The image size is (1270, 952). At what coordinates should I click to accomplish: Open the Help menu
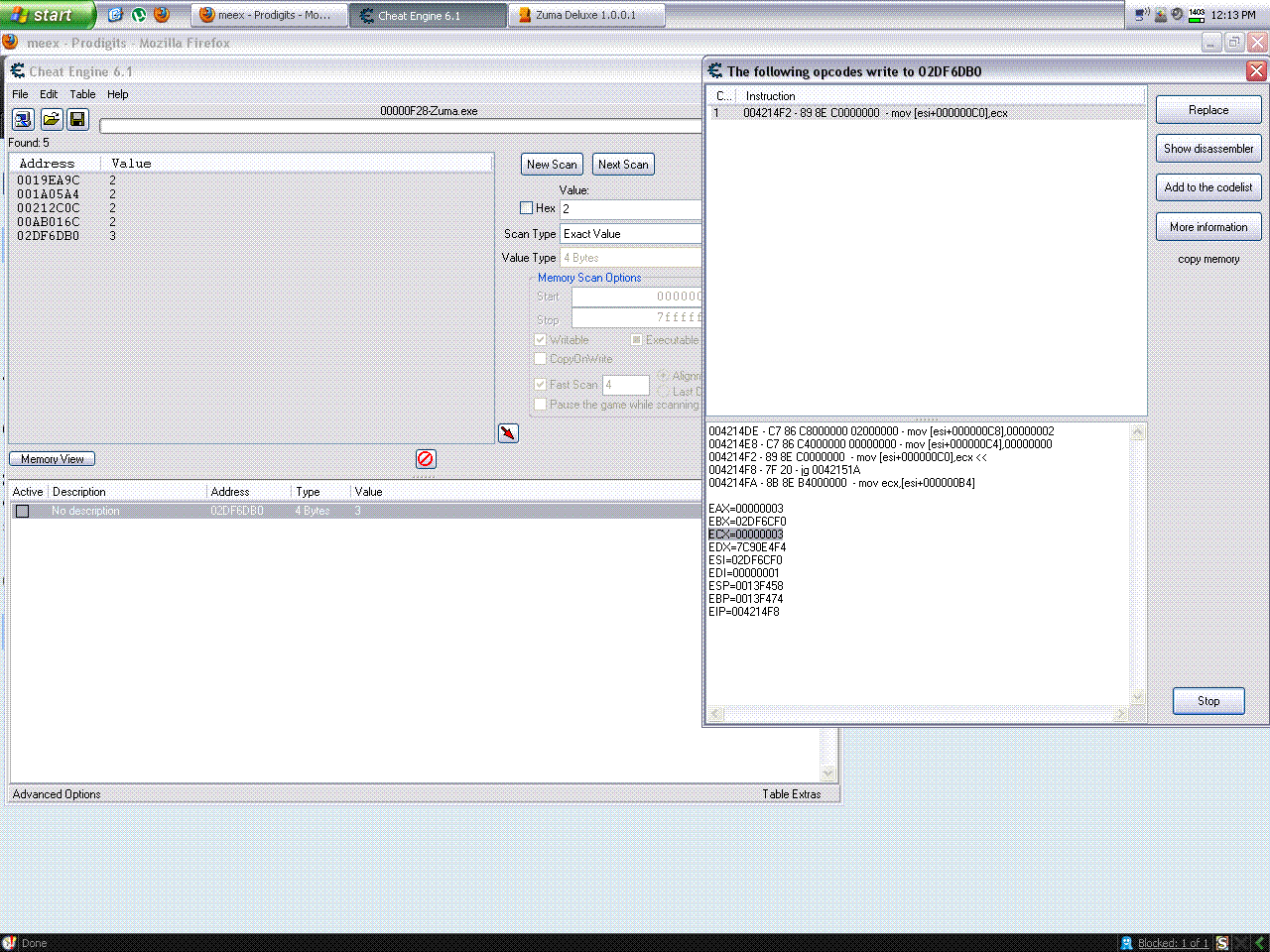click(117, 94)
